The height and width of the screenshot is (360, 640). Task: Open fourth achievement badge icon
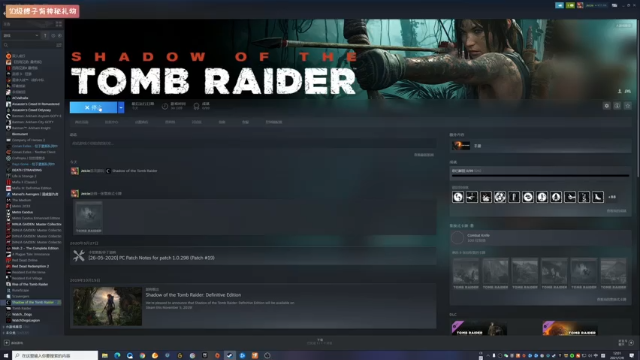(x=500, y=197)
